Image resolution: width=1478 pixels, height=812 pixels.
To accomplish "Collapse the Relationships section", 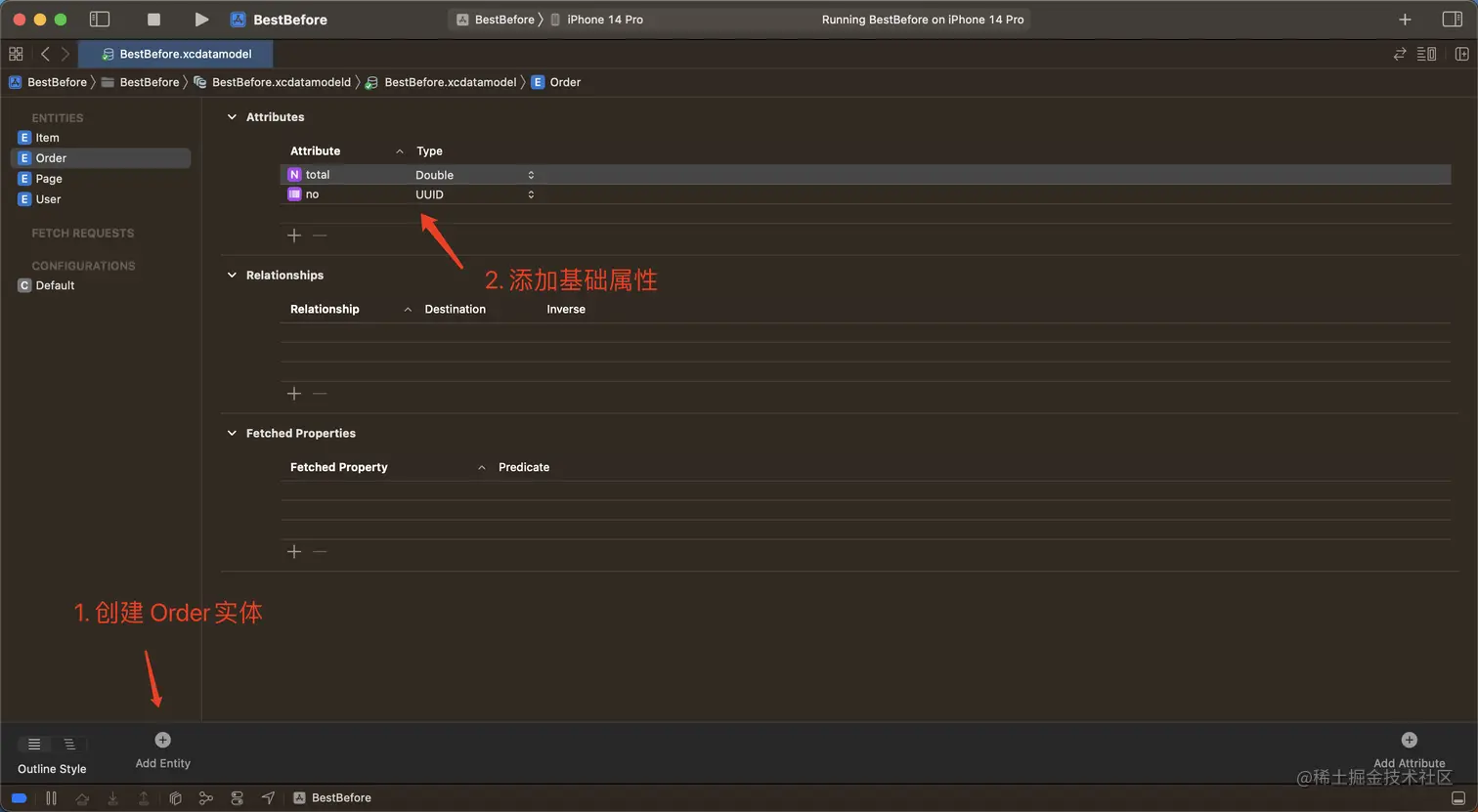I will point(232,276).
